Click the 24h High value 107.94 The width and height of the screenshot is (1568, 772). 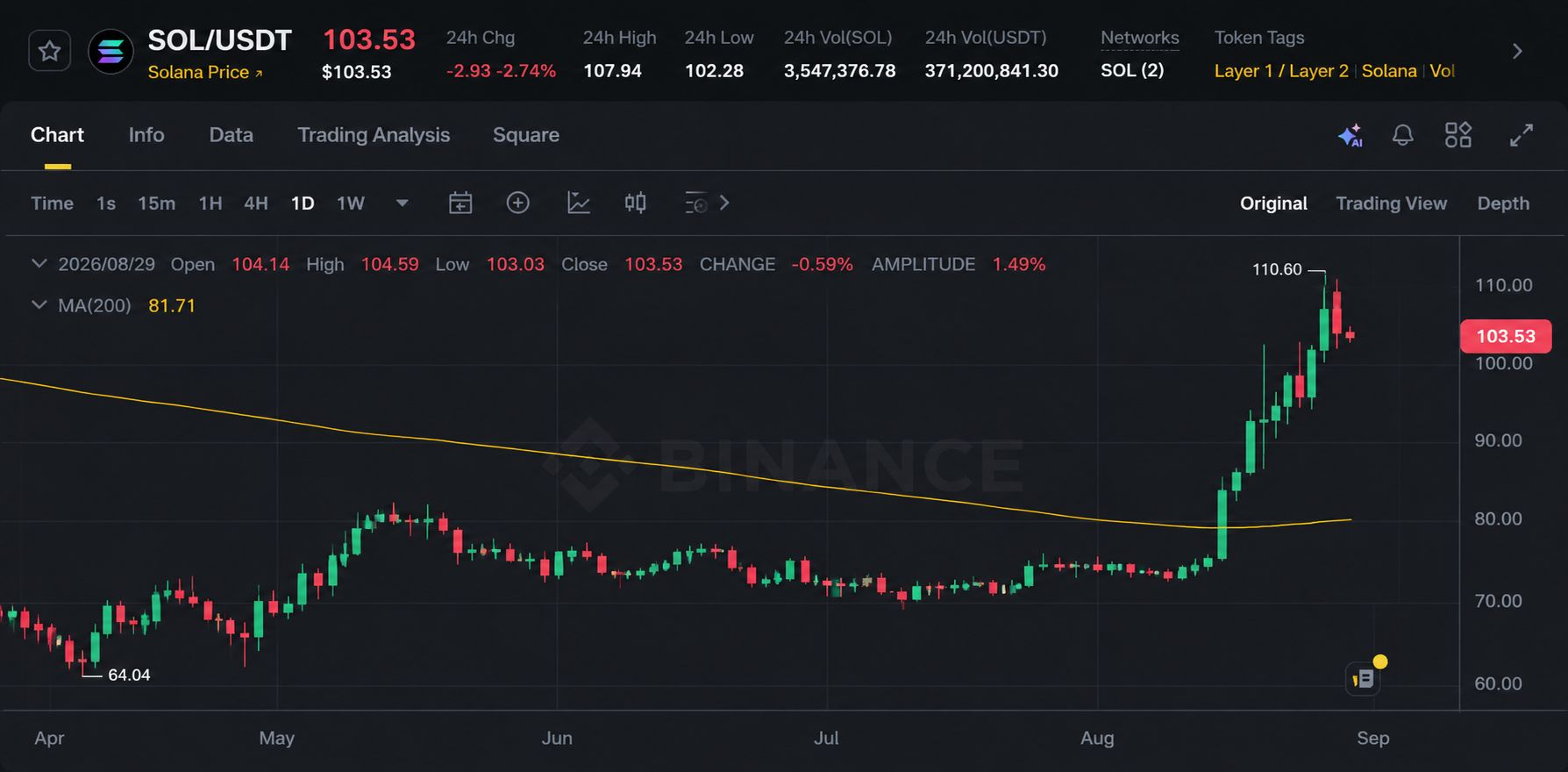pyautogui.click(x=613, y=70)
